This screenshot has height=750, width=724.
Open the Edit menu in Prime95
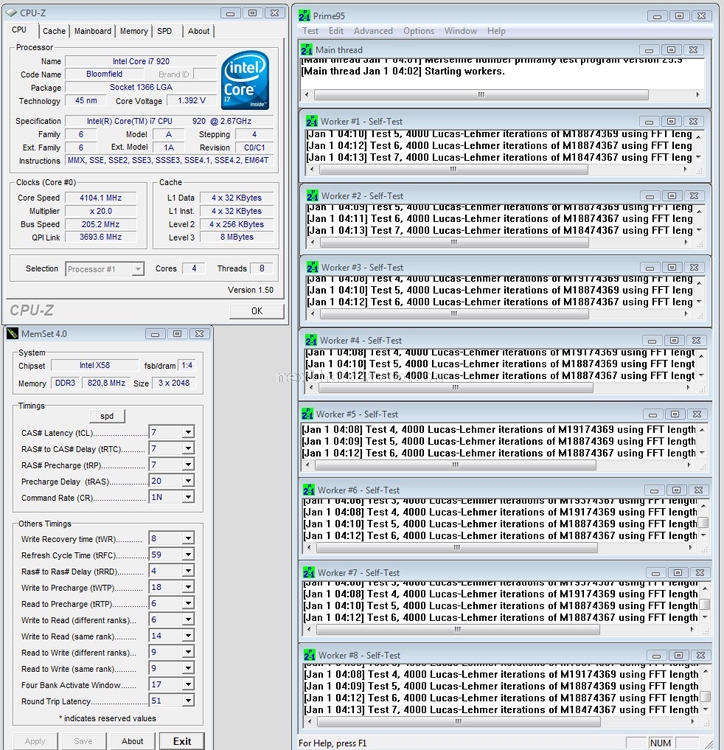[x=336, y=31]
